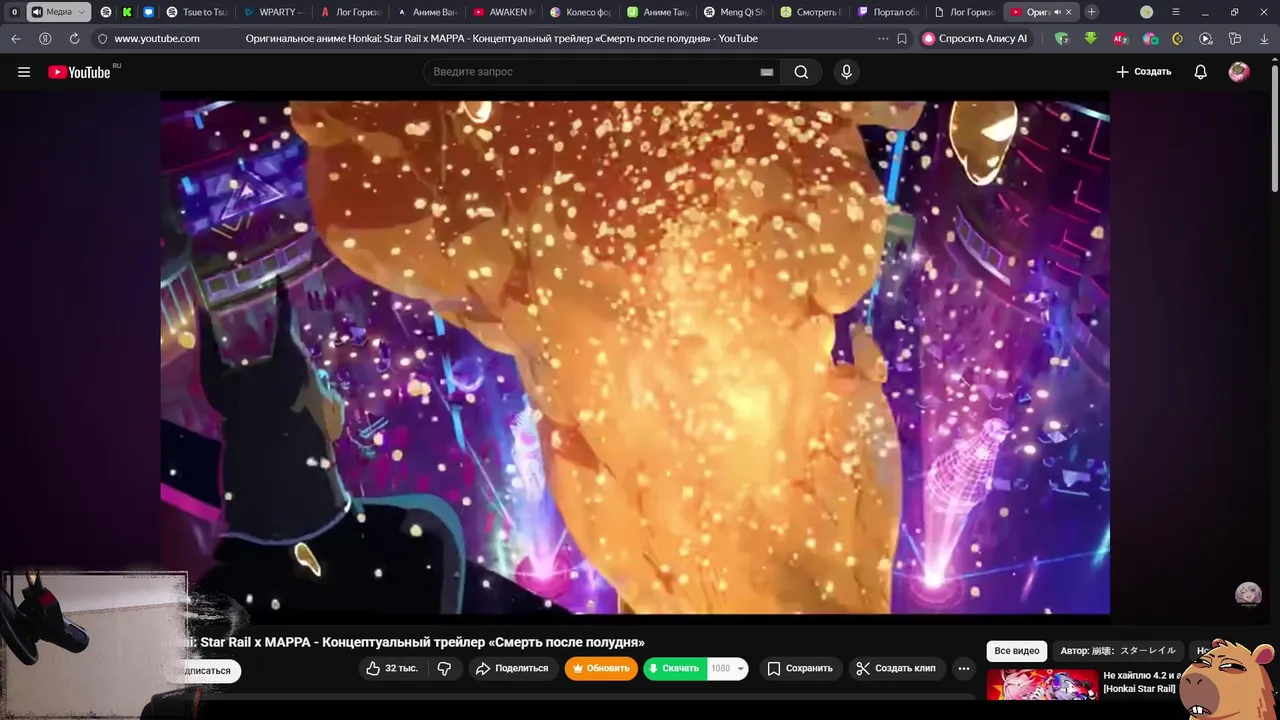
Task: Click the round avatar bubble beside the video
Action: (1248, 595)
